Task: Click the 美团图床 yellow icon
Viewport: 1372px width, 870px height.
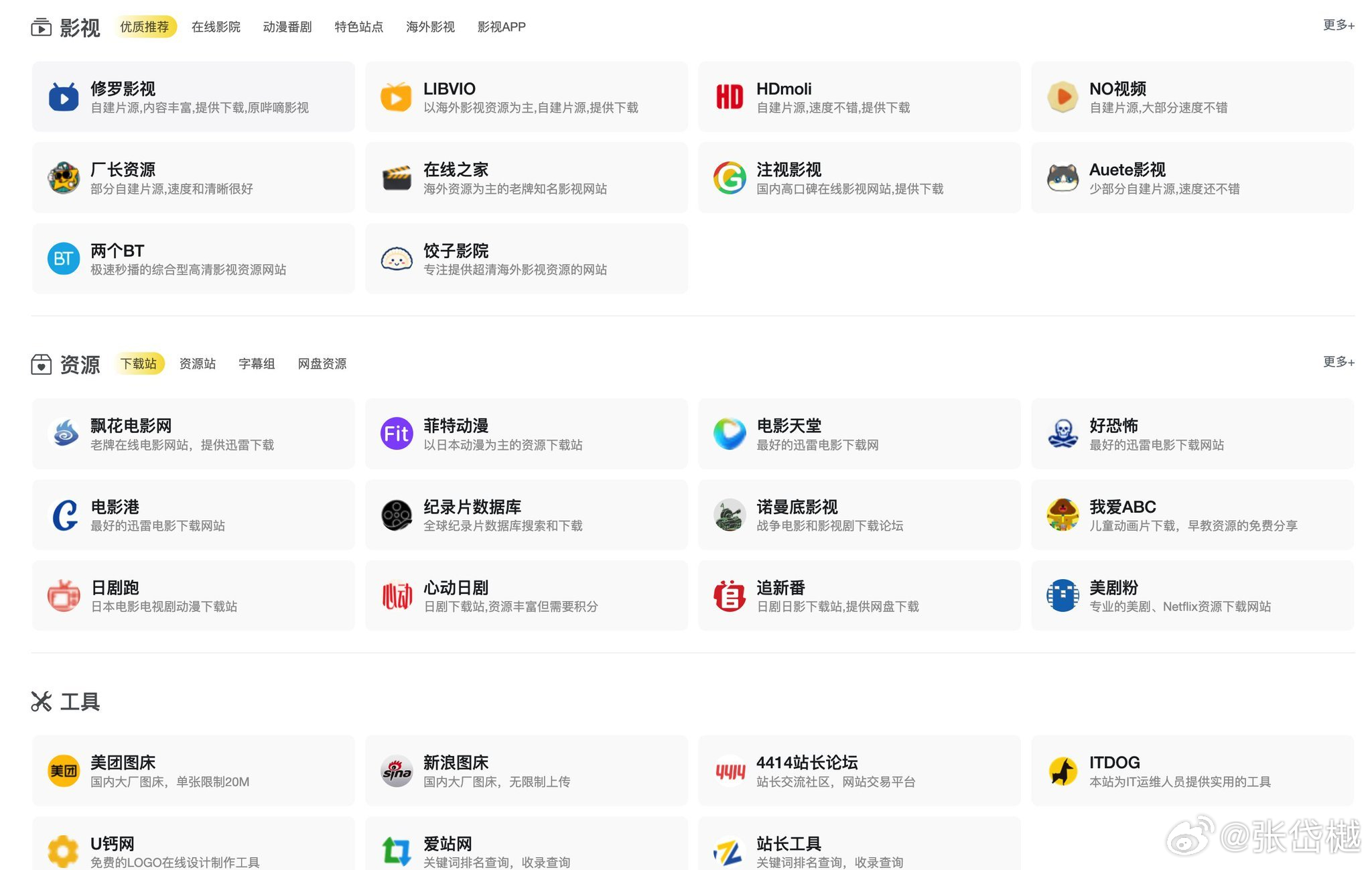Action: (x=64, y=771)
